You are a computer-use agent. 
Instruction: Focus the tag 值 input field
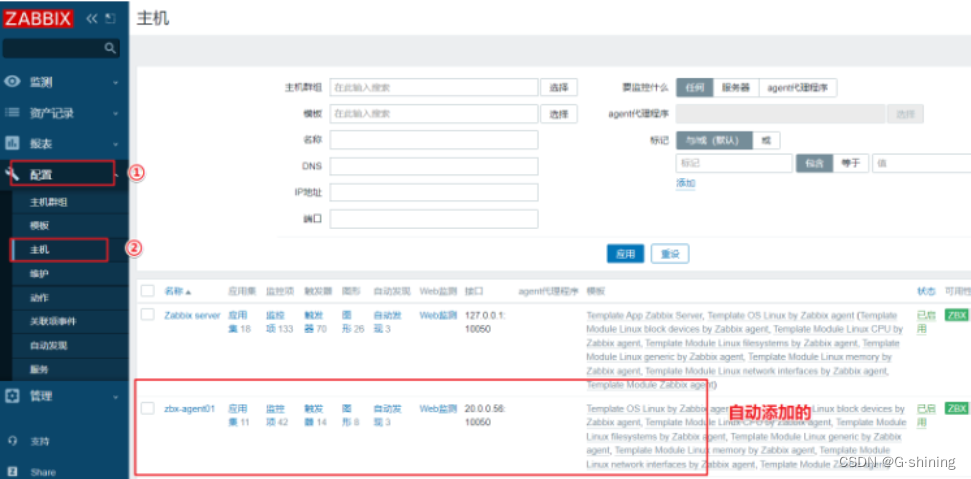[921, 163]
